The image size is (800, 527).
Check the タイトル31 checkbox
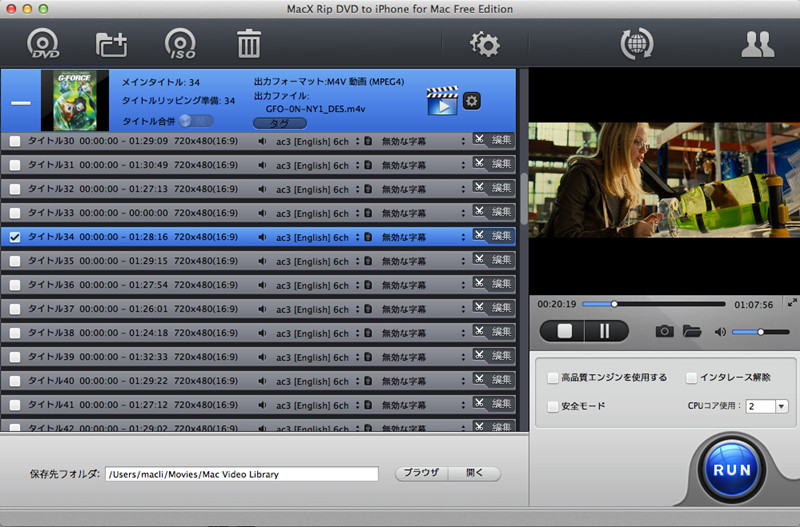15,165
